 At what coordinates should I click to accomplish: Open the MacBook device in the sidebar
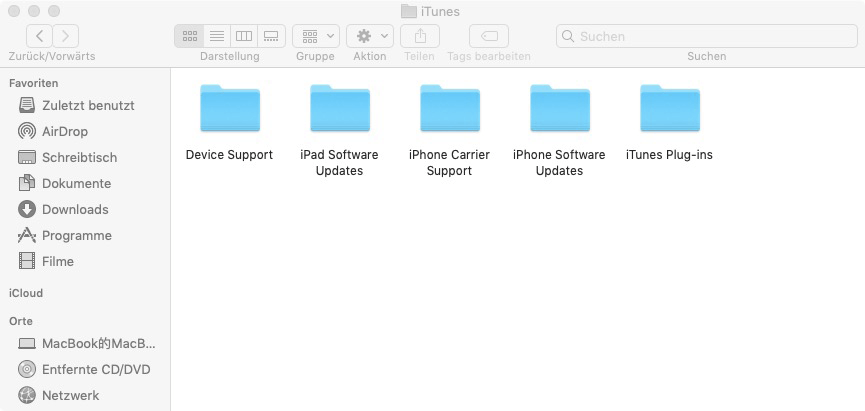point(86,344)
